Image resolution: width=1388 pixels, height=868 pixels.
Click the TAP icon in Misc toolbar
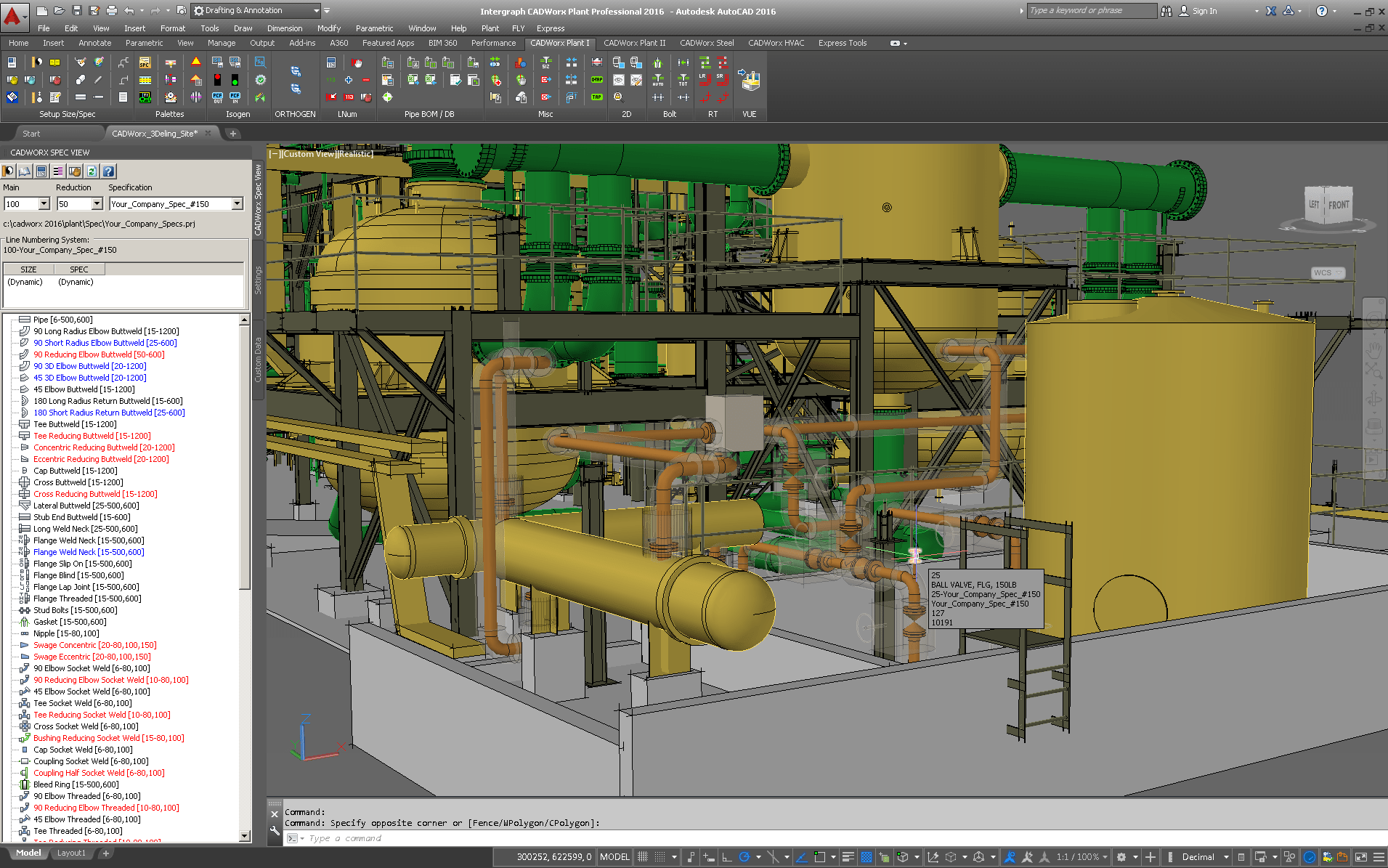(596, 96)
